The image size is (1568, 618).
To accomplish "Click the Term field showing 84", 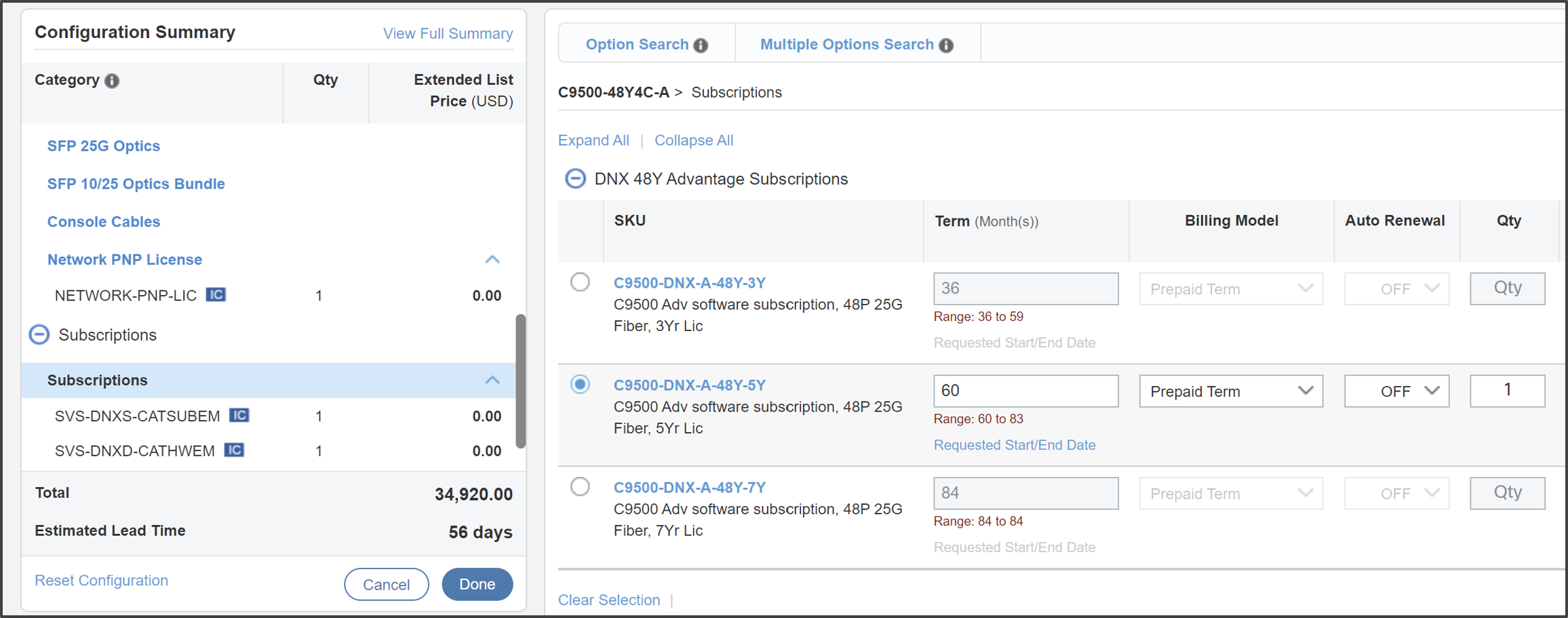I will point(1026,493).
